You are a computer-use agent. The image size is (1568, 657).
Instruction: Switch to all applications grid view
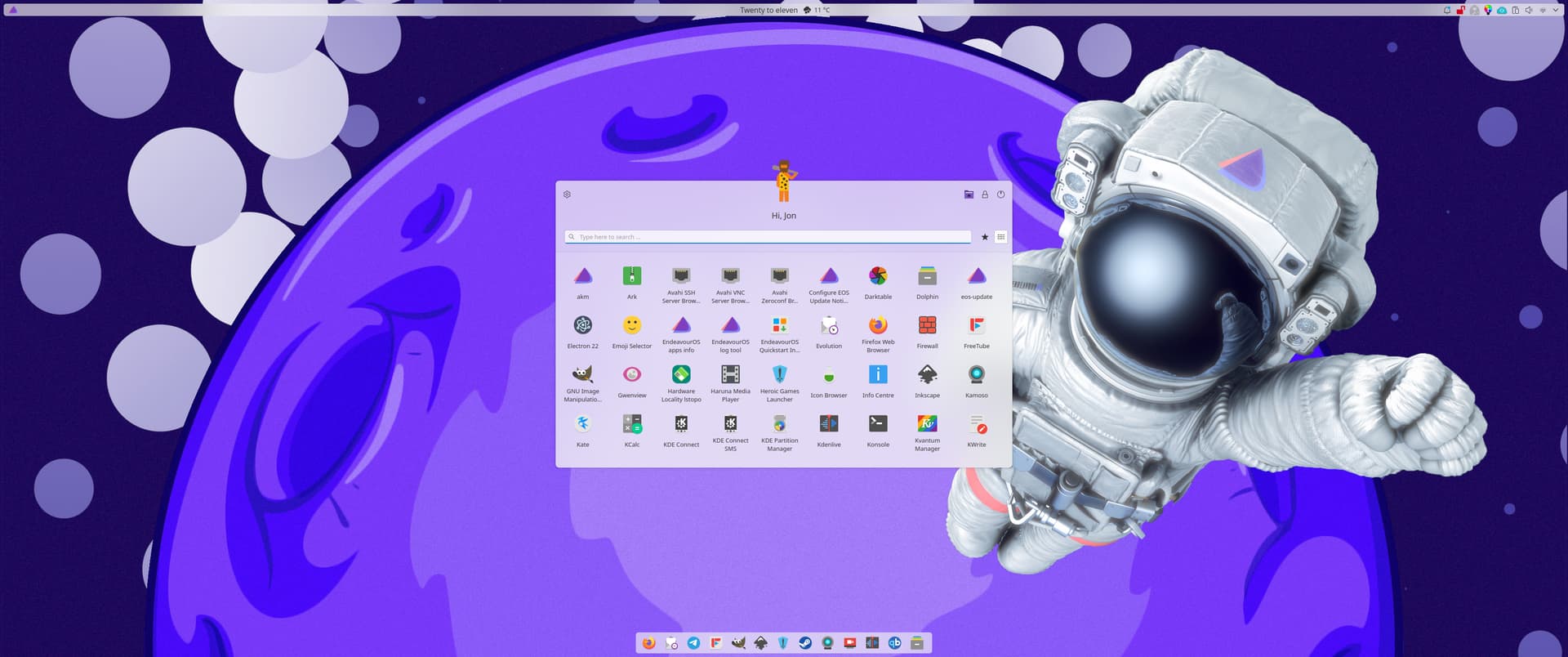tap(1000, 237)
